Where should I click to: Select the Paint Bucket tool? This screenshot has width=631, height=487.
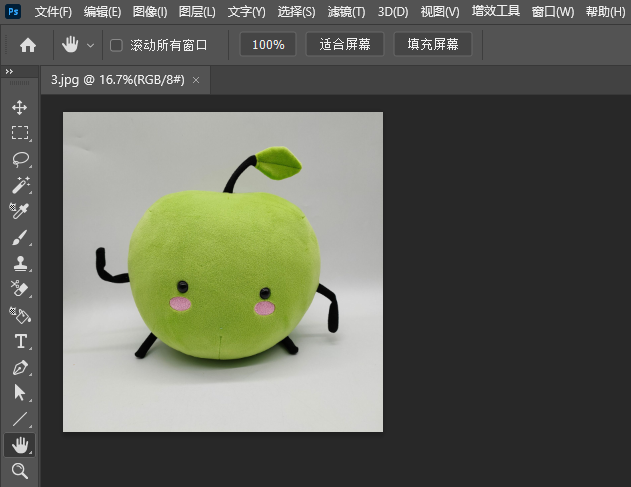[20, 315]
